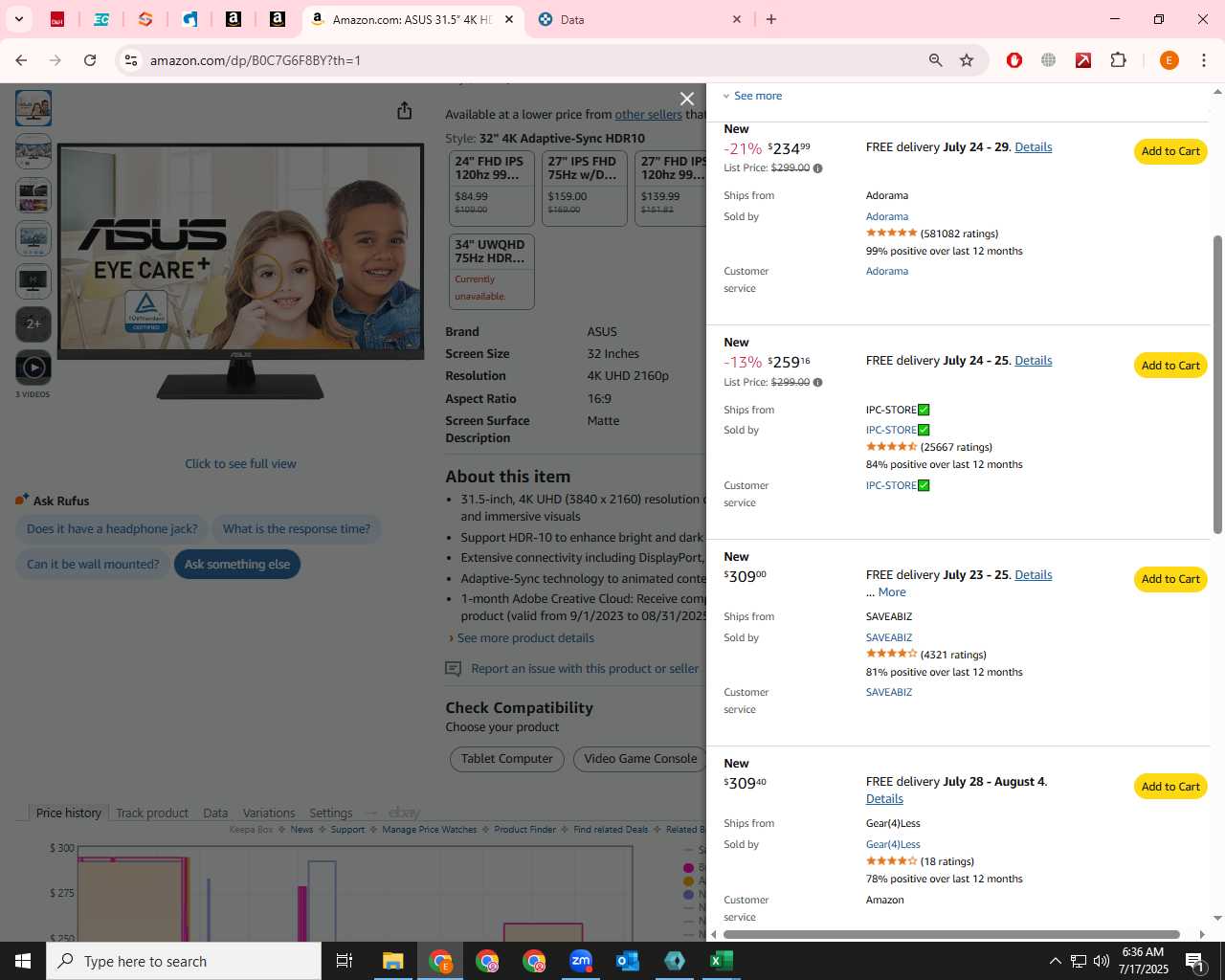The image size is (1225, 980).
Task: Open Keepa Settings tab
Action: pyautogui.click(x=330, y=813)
